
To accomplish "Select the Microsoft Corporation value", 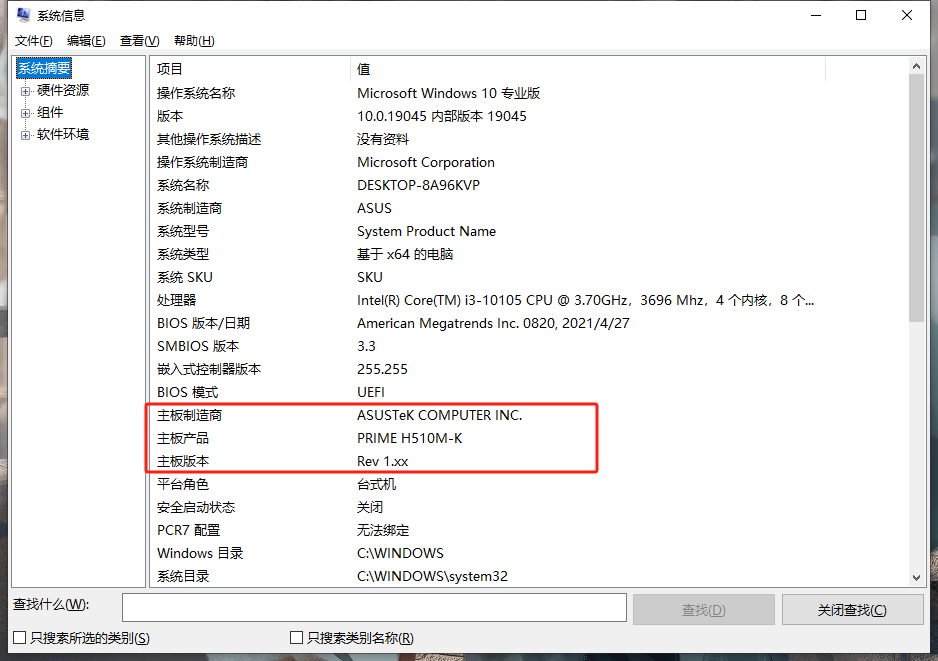I will (425, 163).
